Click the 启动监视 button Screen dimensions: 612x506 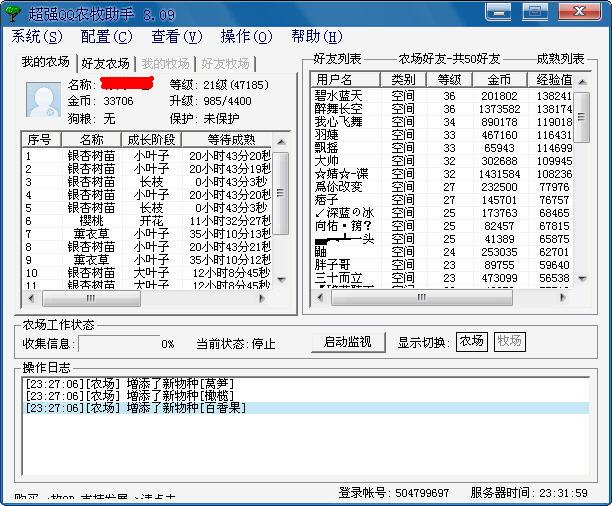tap(348, 342)
